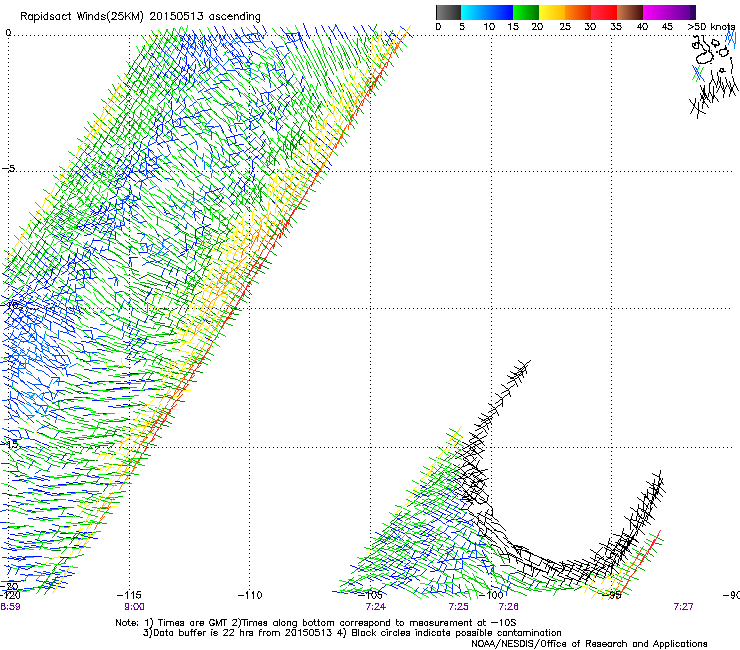Click the NOAA/NESDIS Office of Research credit
Image resolution: width=740 pixels, height=650 pixels.
pyautogui.click(x=589, y=643)
